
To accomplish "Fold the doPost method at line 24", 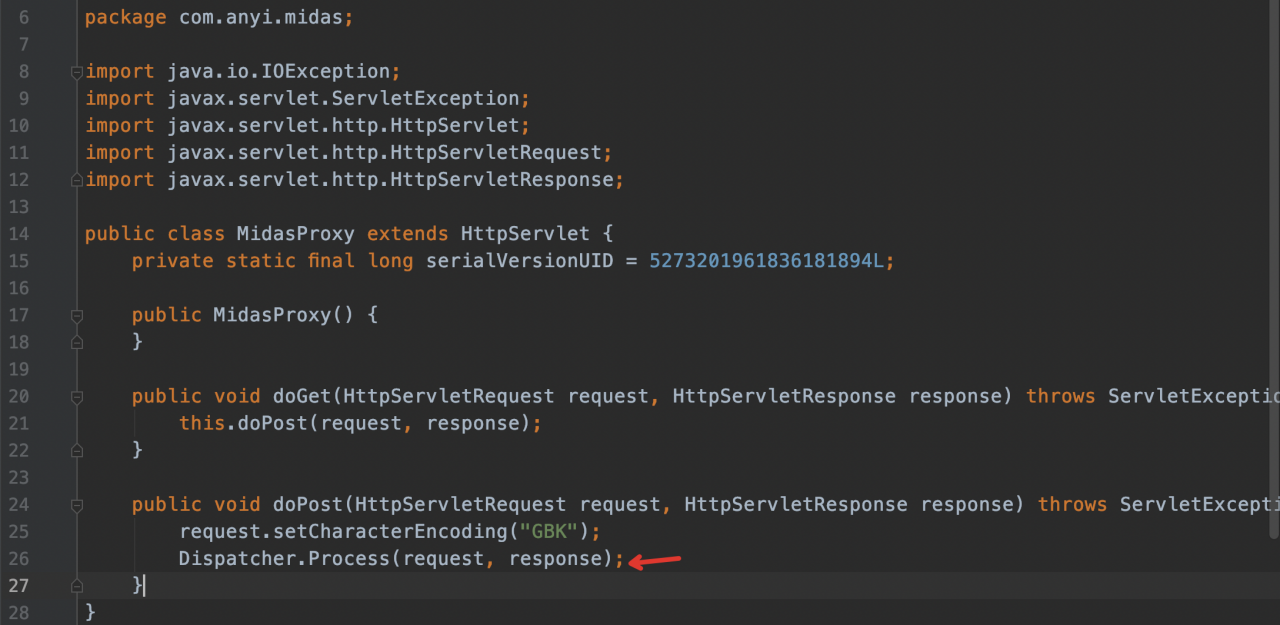I will [76, 504].
